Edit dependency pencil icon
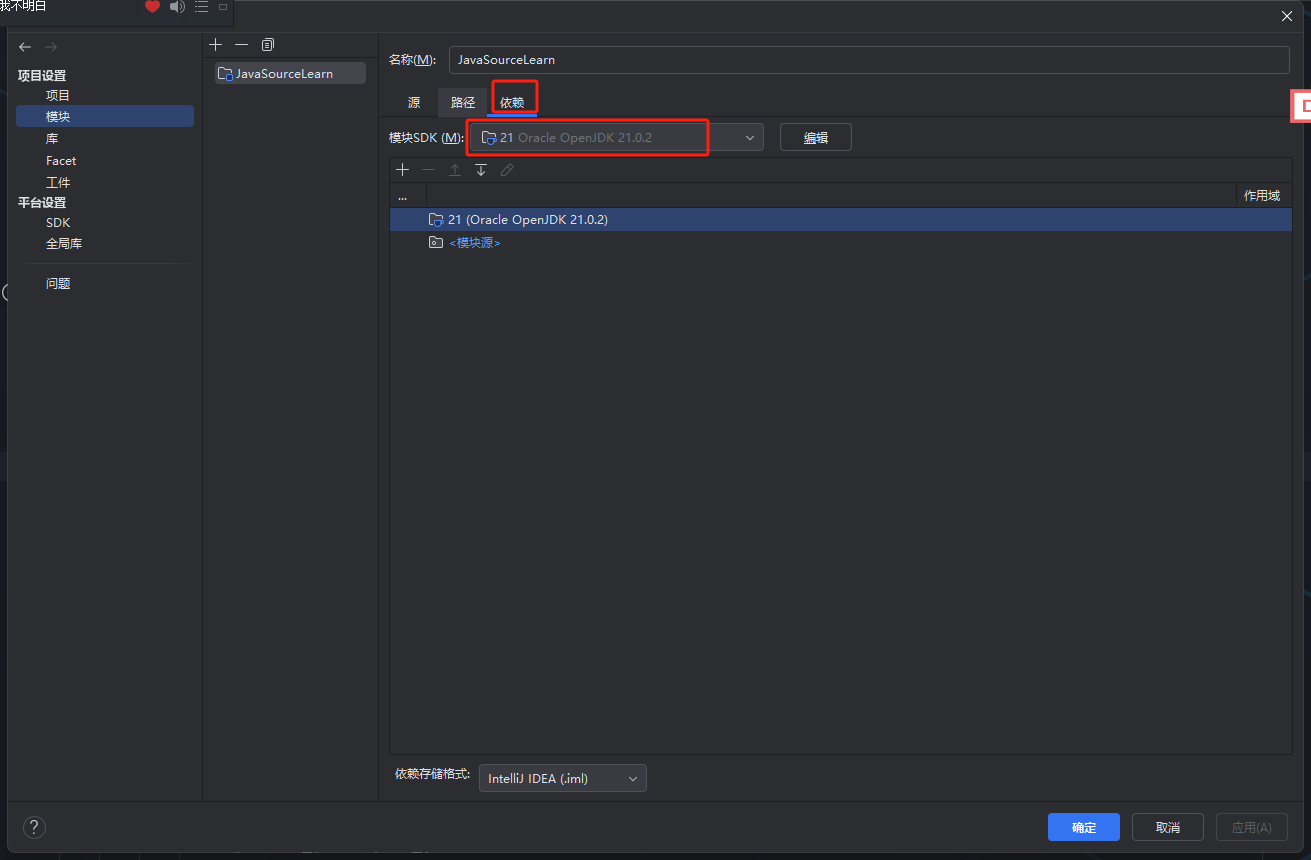This screenshot has height=860, width=1311. click(507, 170)
